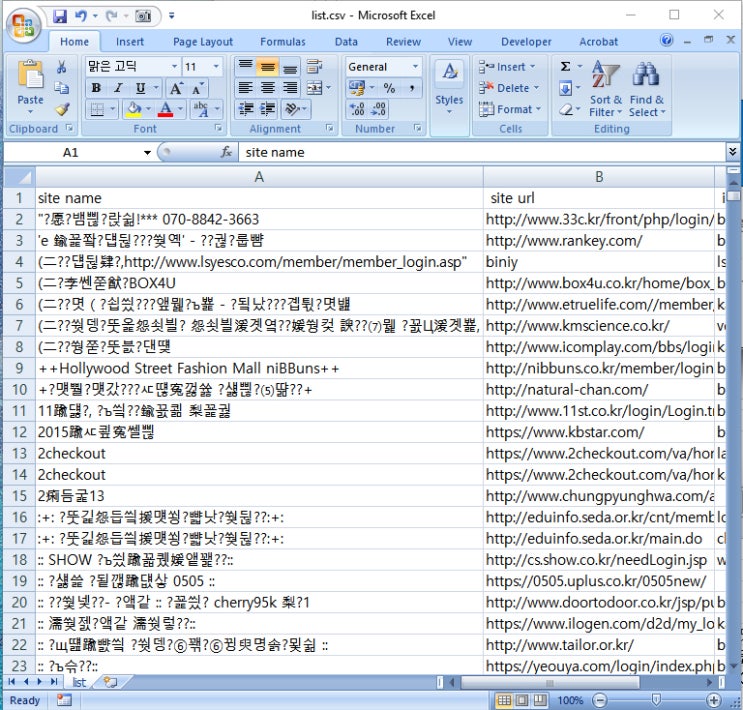Apply top vertical alignment
743x710 pixels.
pyautogui.click(x=245, y=67)
